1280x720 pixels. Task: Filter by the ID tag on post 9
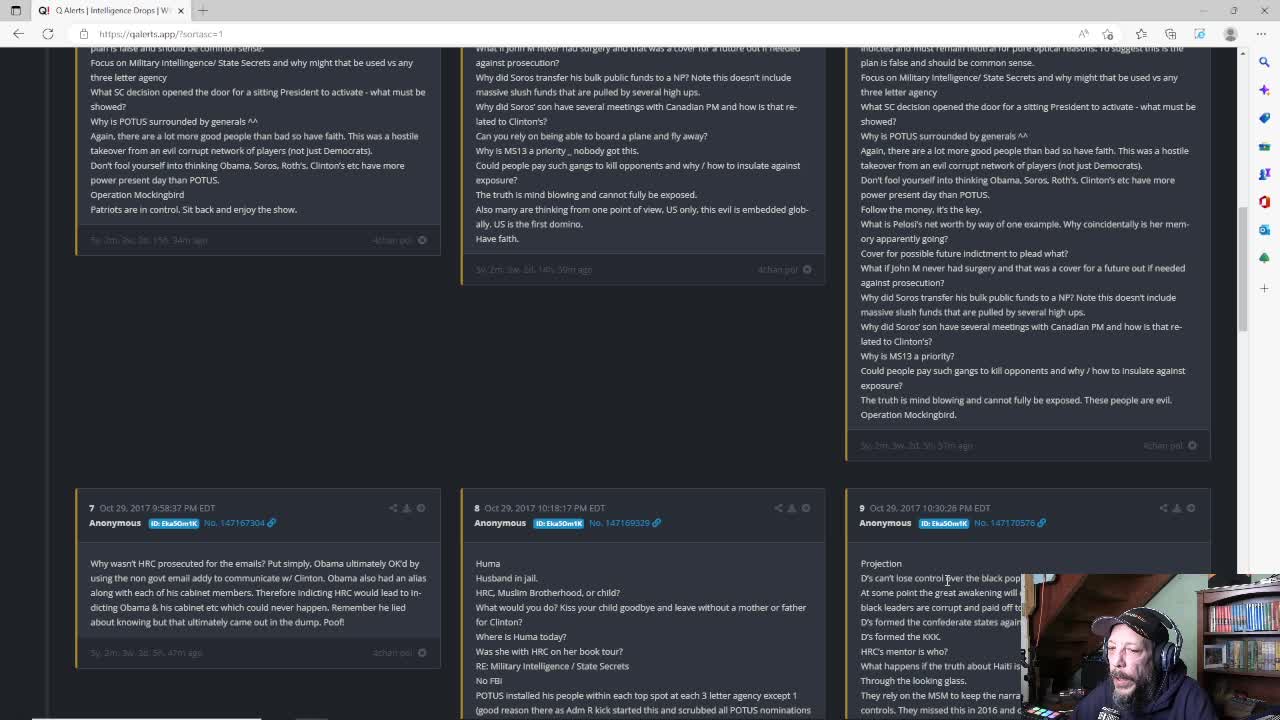[944, 523]
